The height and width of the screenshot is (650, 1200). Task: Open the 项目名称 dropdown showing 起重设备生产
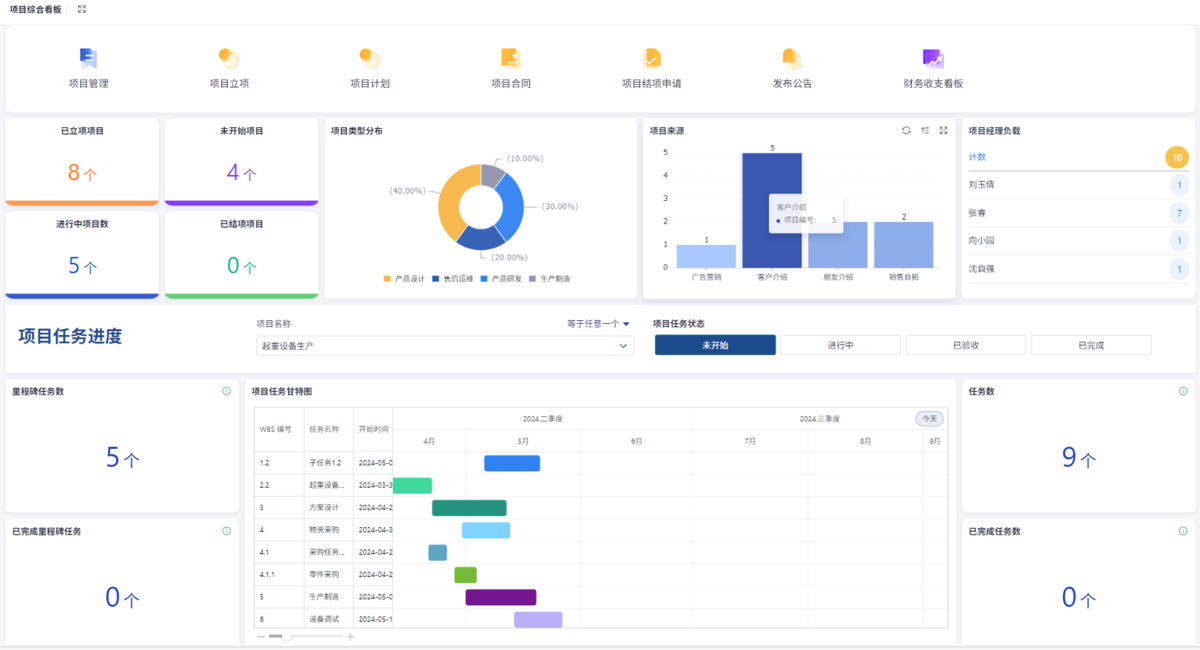[444, 346]
